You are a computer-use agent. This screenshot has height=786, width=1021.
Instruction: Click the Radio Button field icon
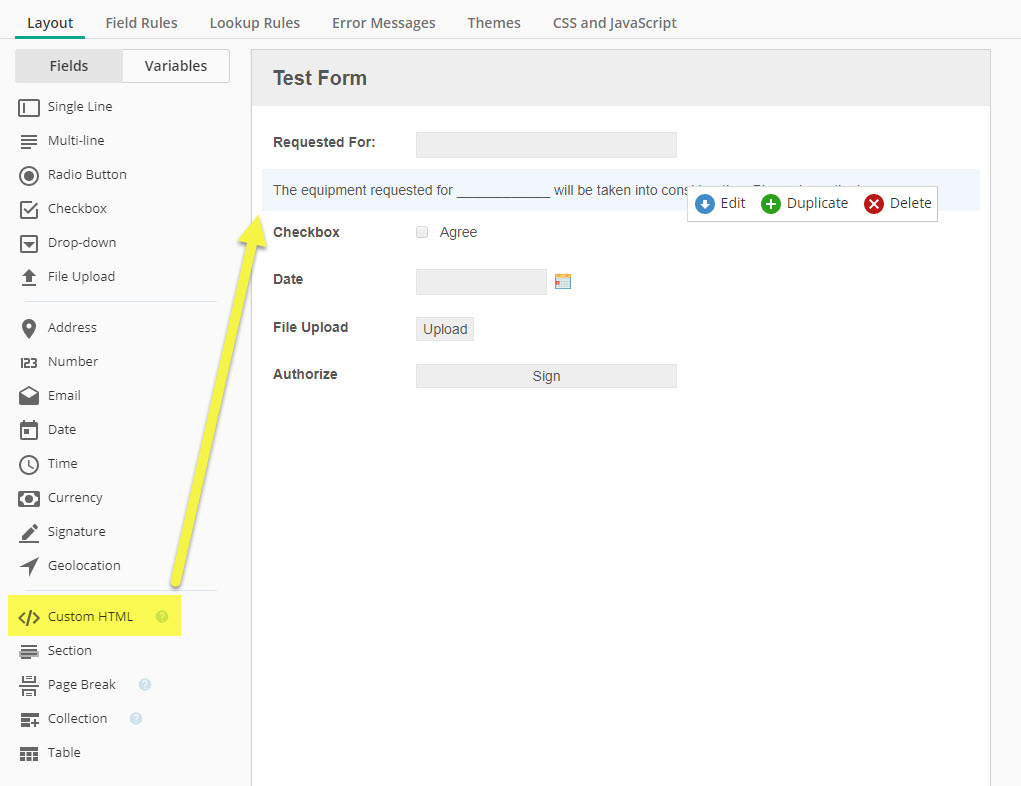click(x=29, y=175)
